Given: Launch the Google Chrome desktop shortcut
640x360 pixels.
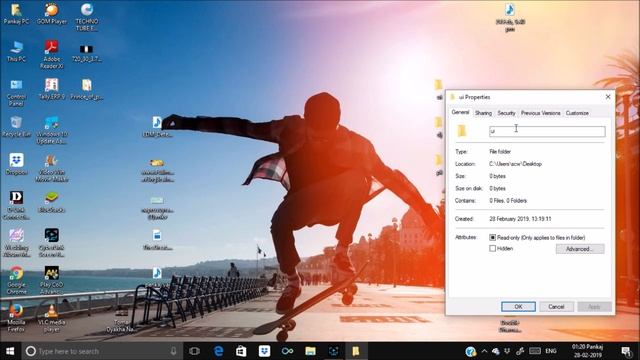Looking at the screenshot, I should click(x=16, y=280).
